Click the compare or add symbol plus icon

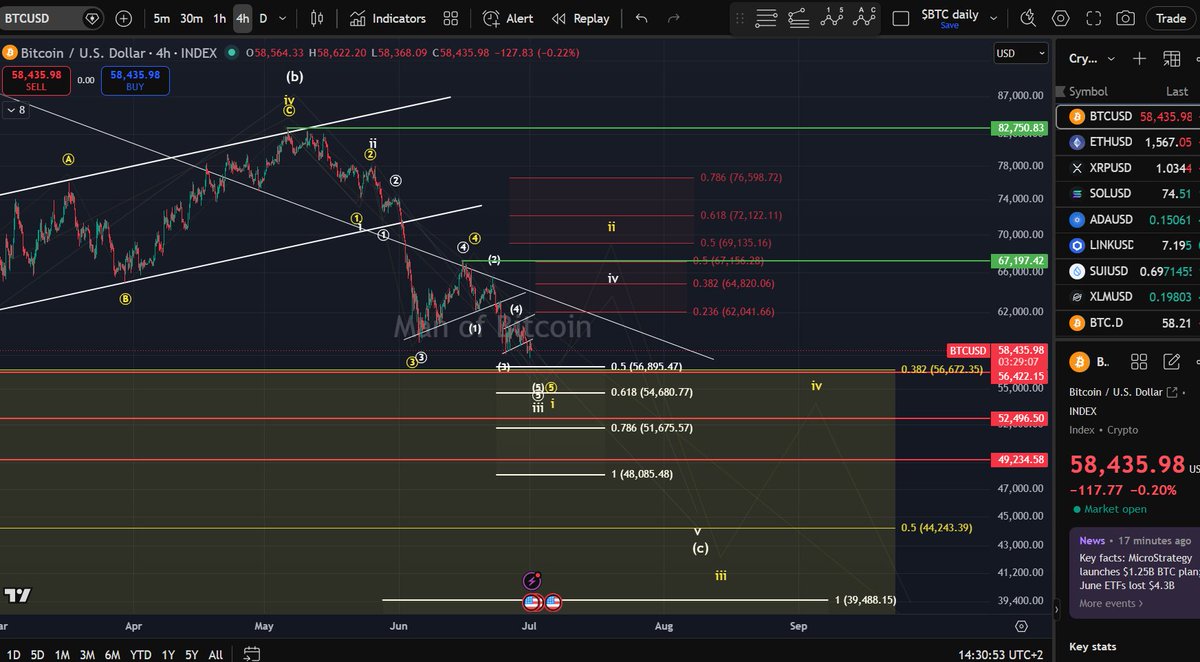click(x=123, y=18)
